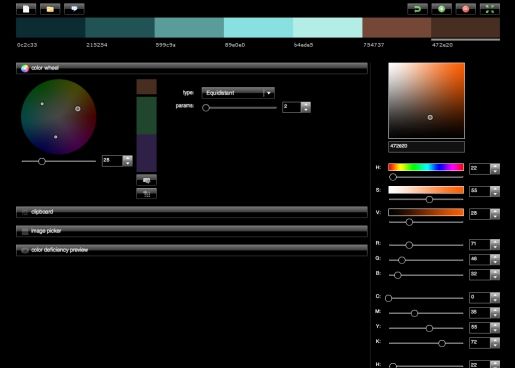Screen dimensions: 515x368
Task: Select the 784737 brown palette swatch
Action: click(x=397, y=27)
